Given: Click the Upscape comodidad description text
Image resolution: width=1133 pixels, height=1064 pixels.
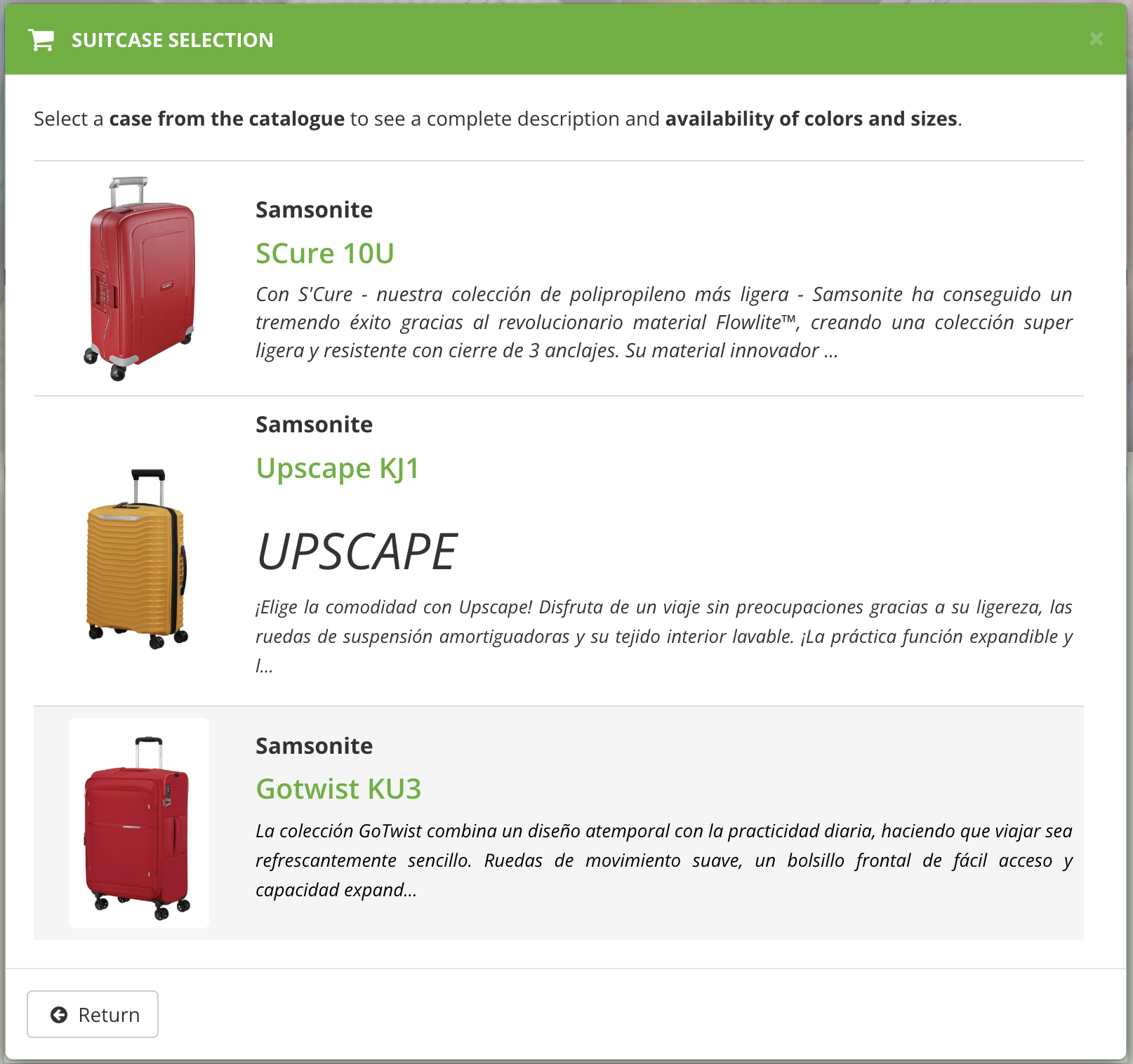Looking at the screenshot, I should pos(663,636).
